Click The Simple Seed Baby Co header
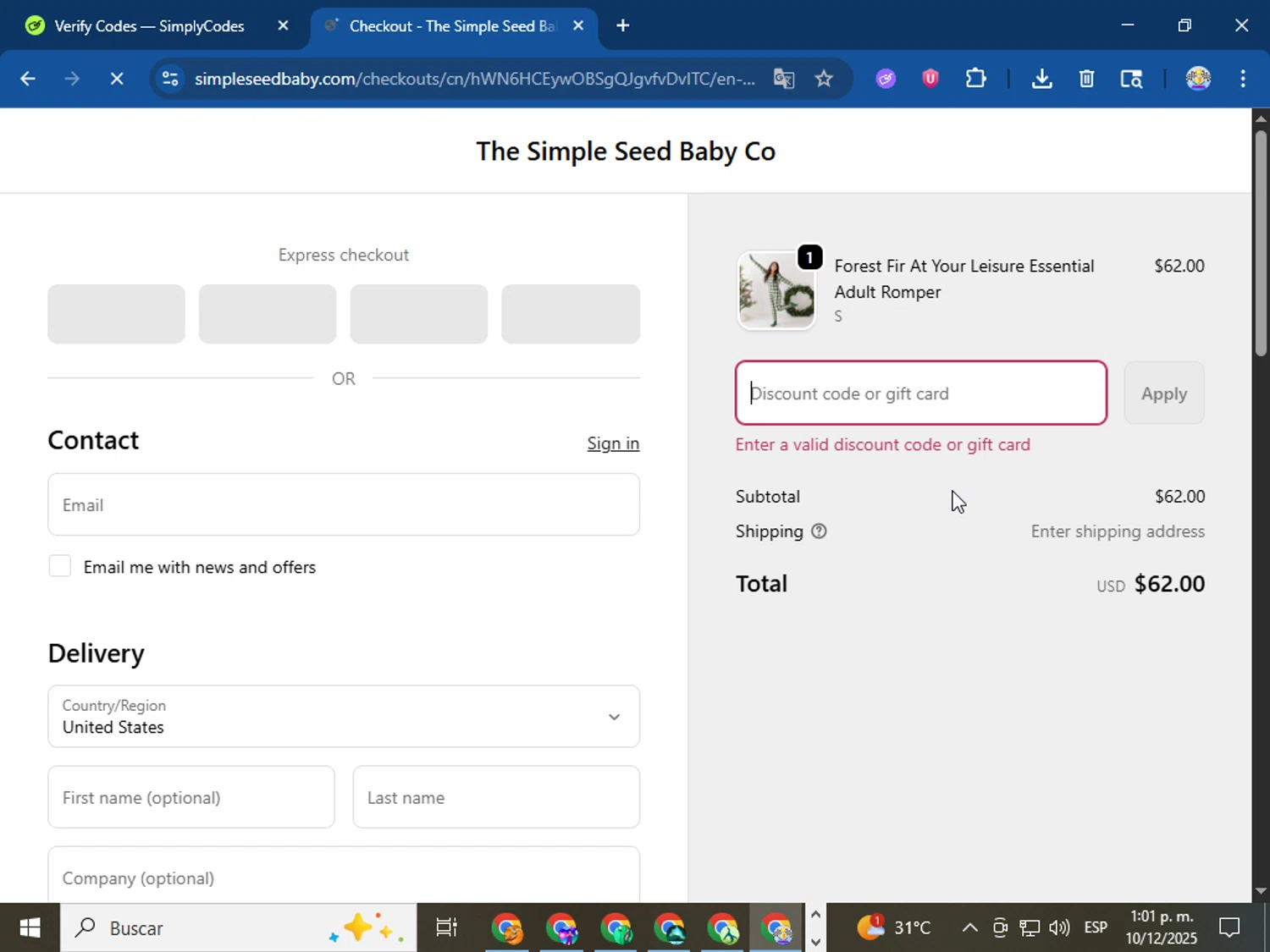 click(626, 151)
